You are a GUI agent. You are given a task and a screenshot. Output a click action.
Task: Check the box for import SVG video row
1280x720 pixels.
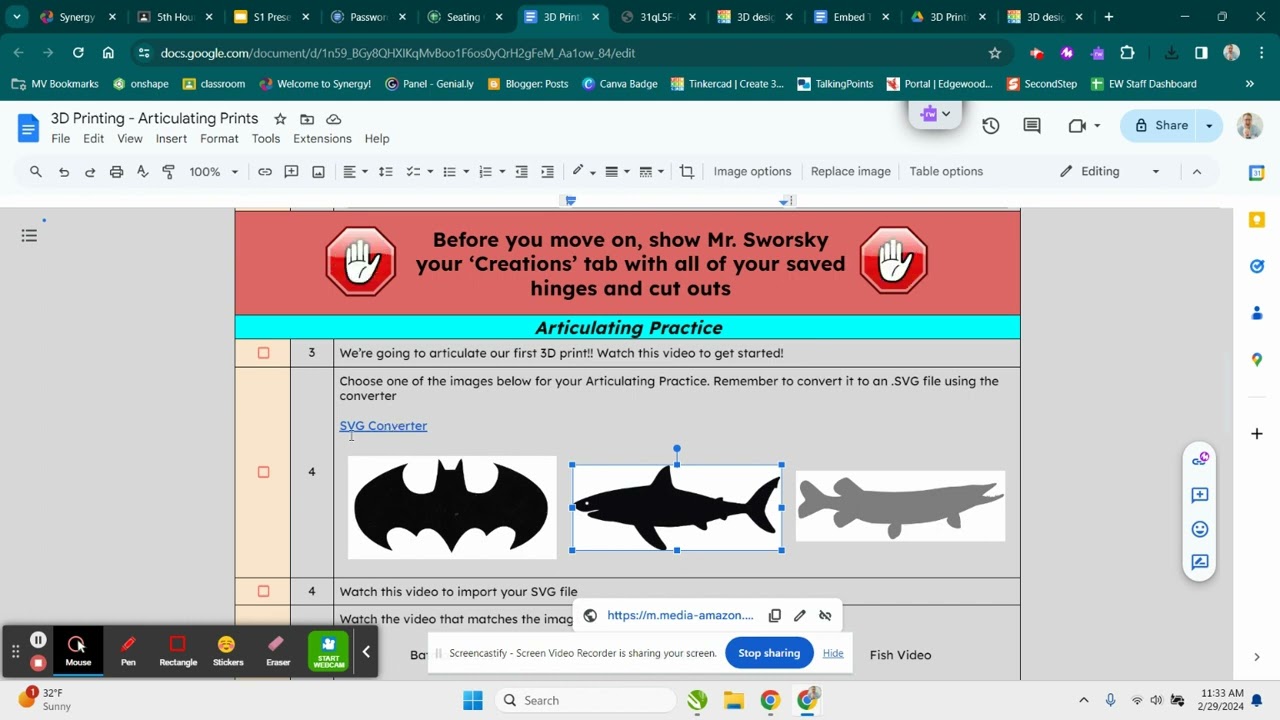pyautogui.click(x=264, y=591)
